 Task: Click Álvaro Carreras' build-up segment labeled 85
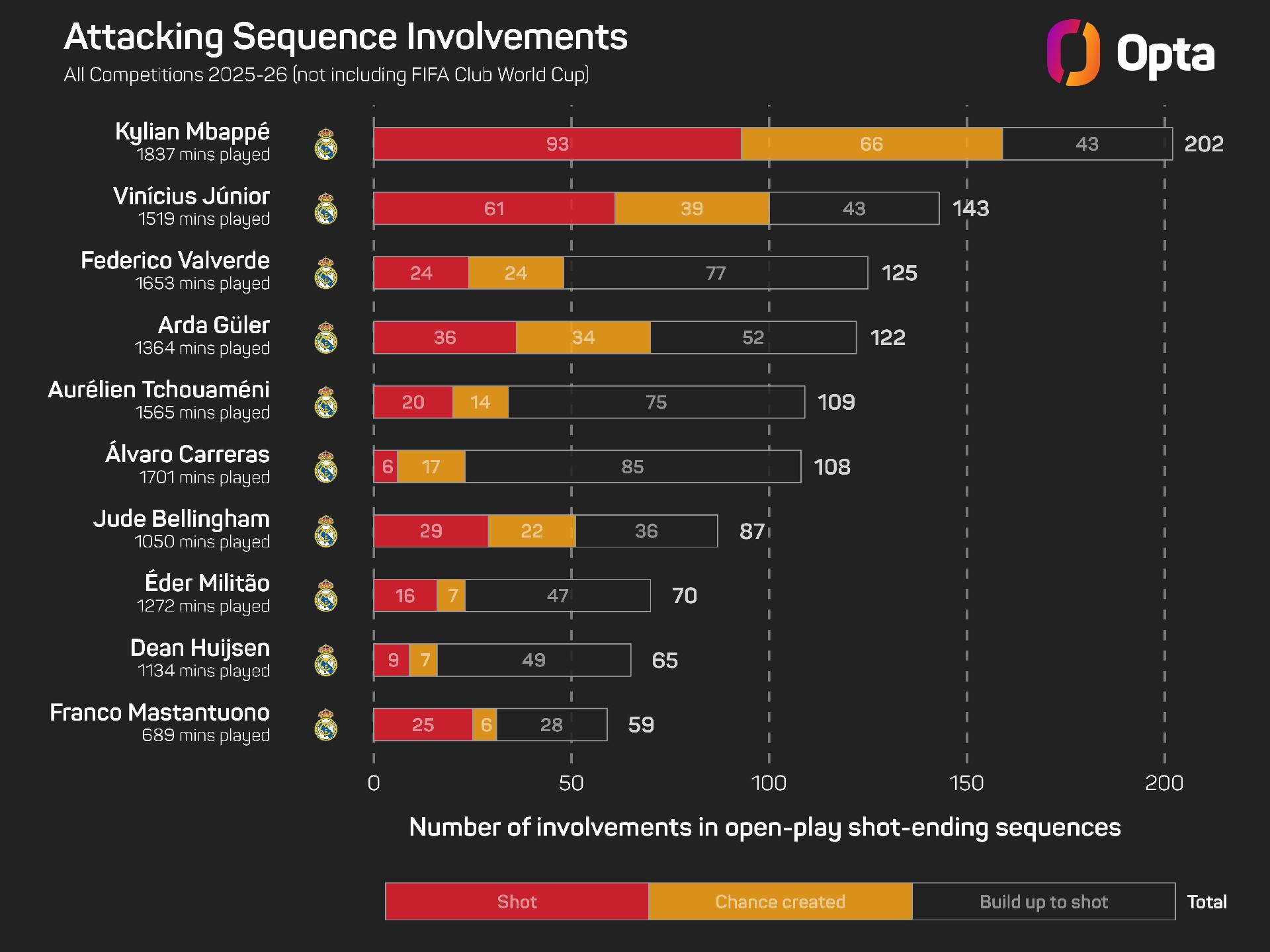(x=632, y=467)
